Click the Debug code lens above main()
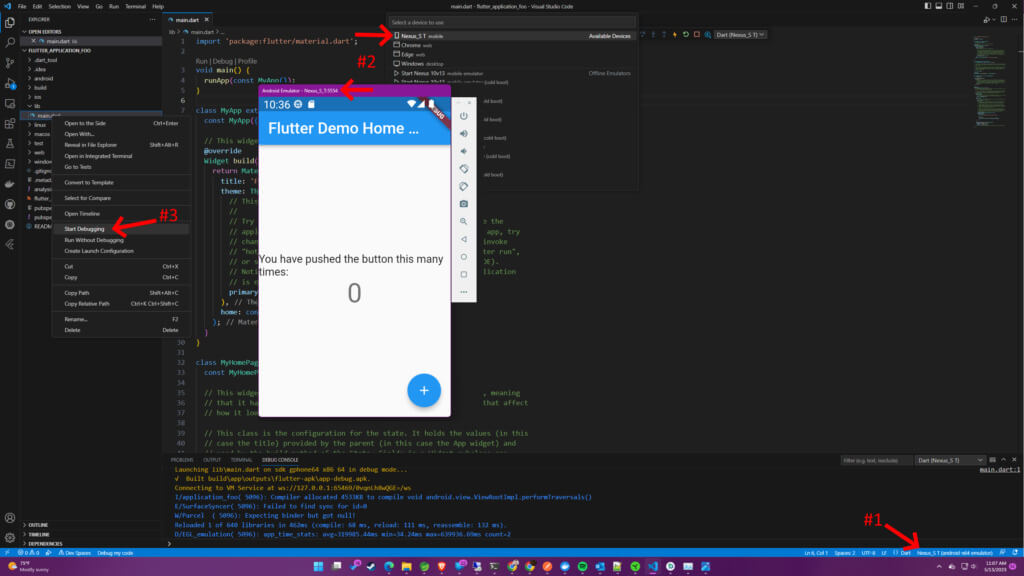1024x576 pixels. 223,61
